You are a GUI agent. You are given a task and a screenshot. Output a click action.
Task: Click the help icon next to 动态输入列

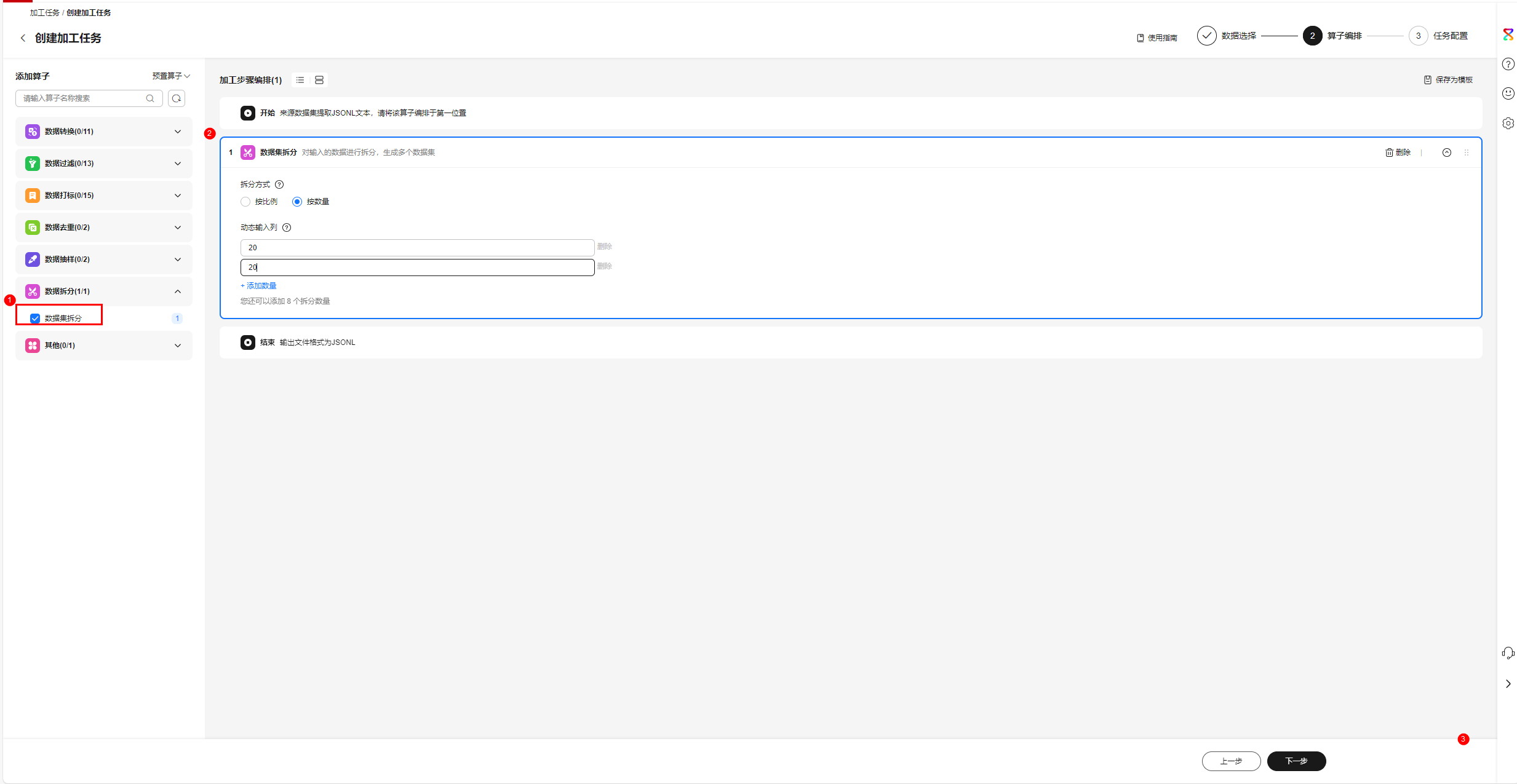pos(287,228)
